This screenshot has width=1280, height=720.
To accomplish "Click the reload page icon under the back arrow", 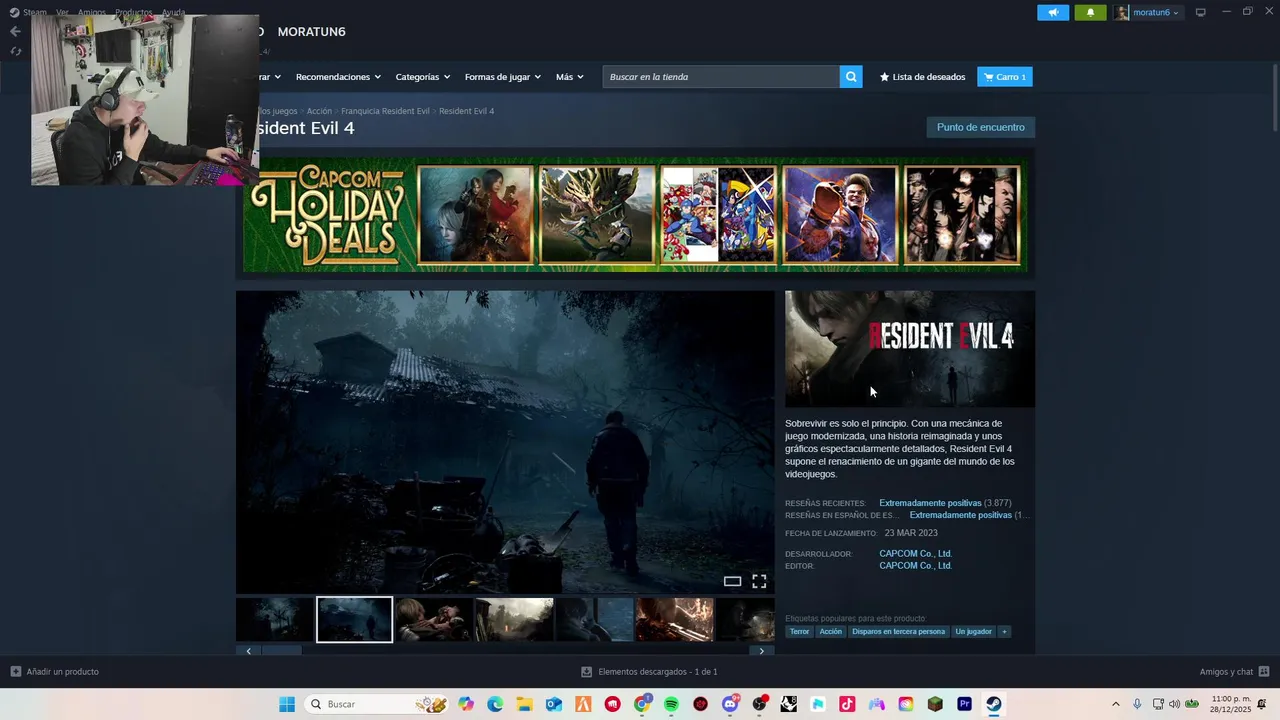I will coord(15,51).
